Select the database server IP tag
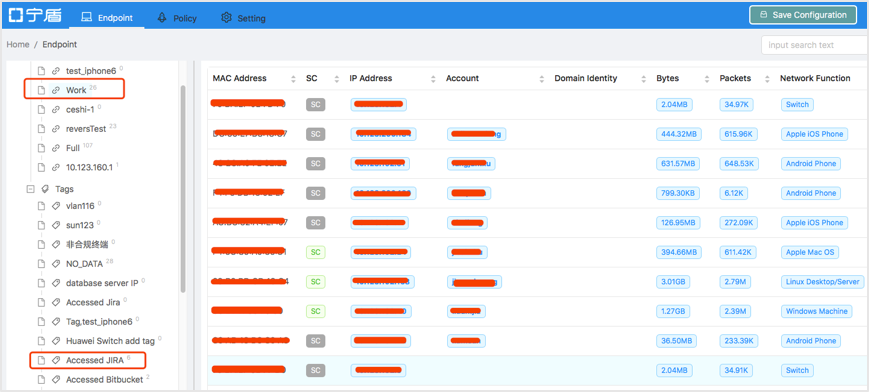The height and width of the screenshot is (392, 869). tap(102, 283)
